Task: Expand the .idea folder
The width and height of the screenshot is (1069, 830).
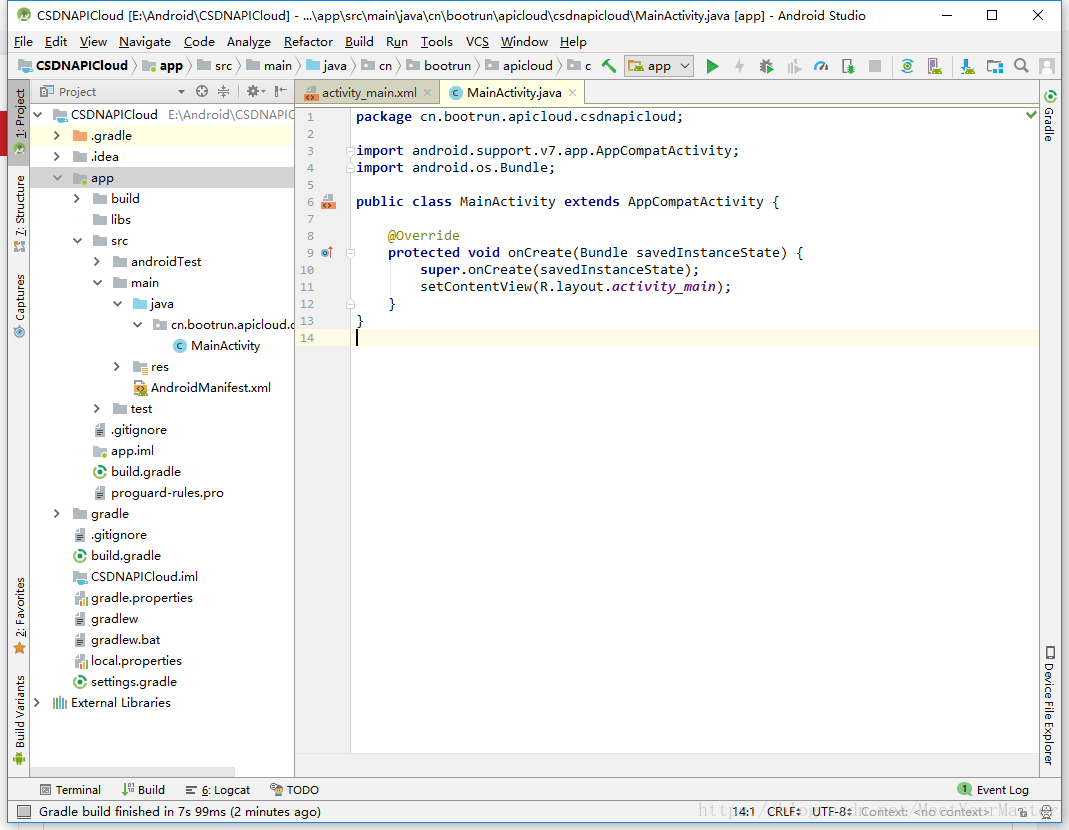Action: (57, 157)
